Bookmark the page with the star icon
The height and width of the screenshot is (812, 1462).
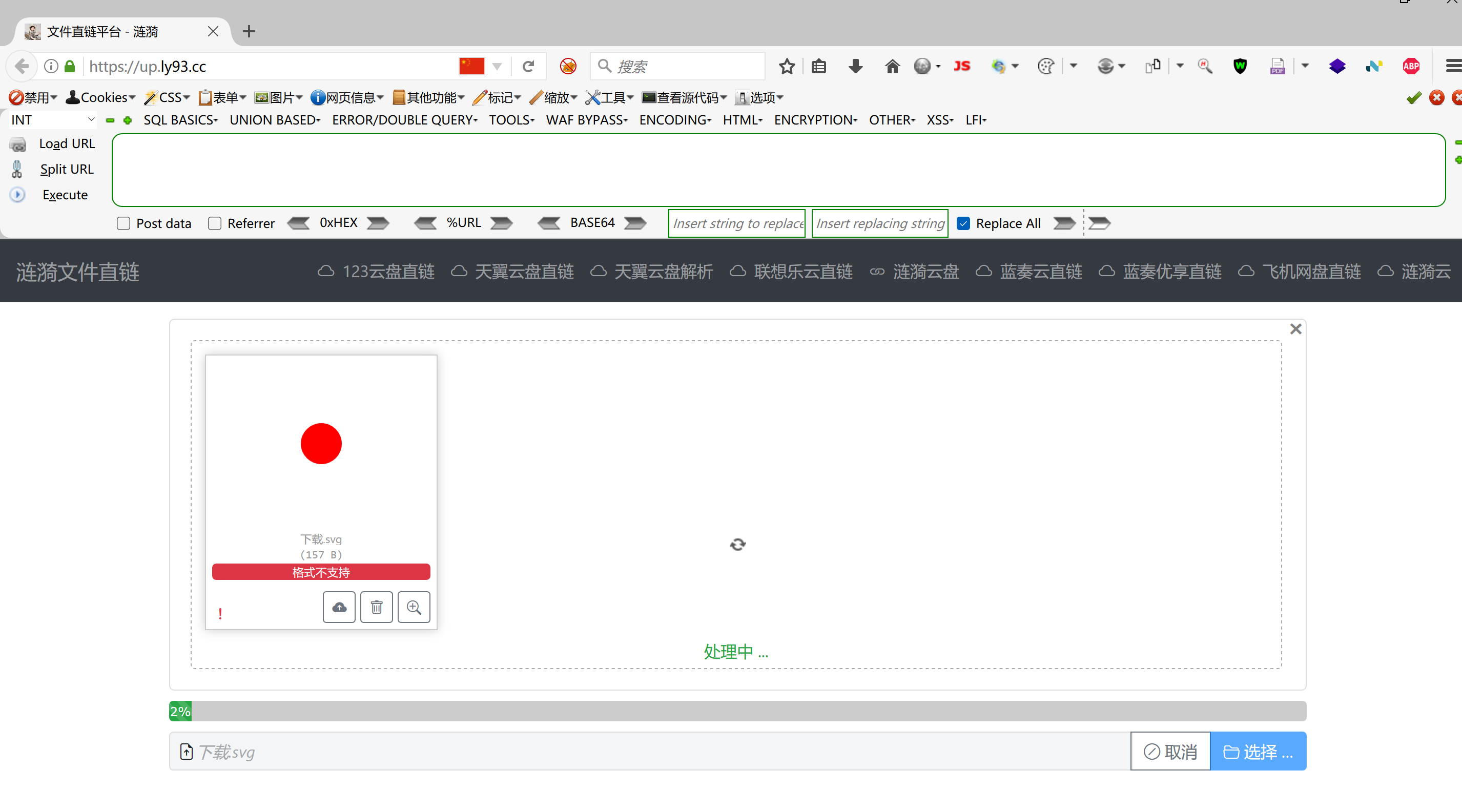coord(787,67)
